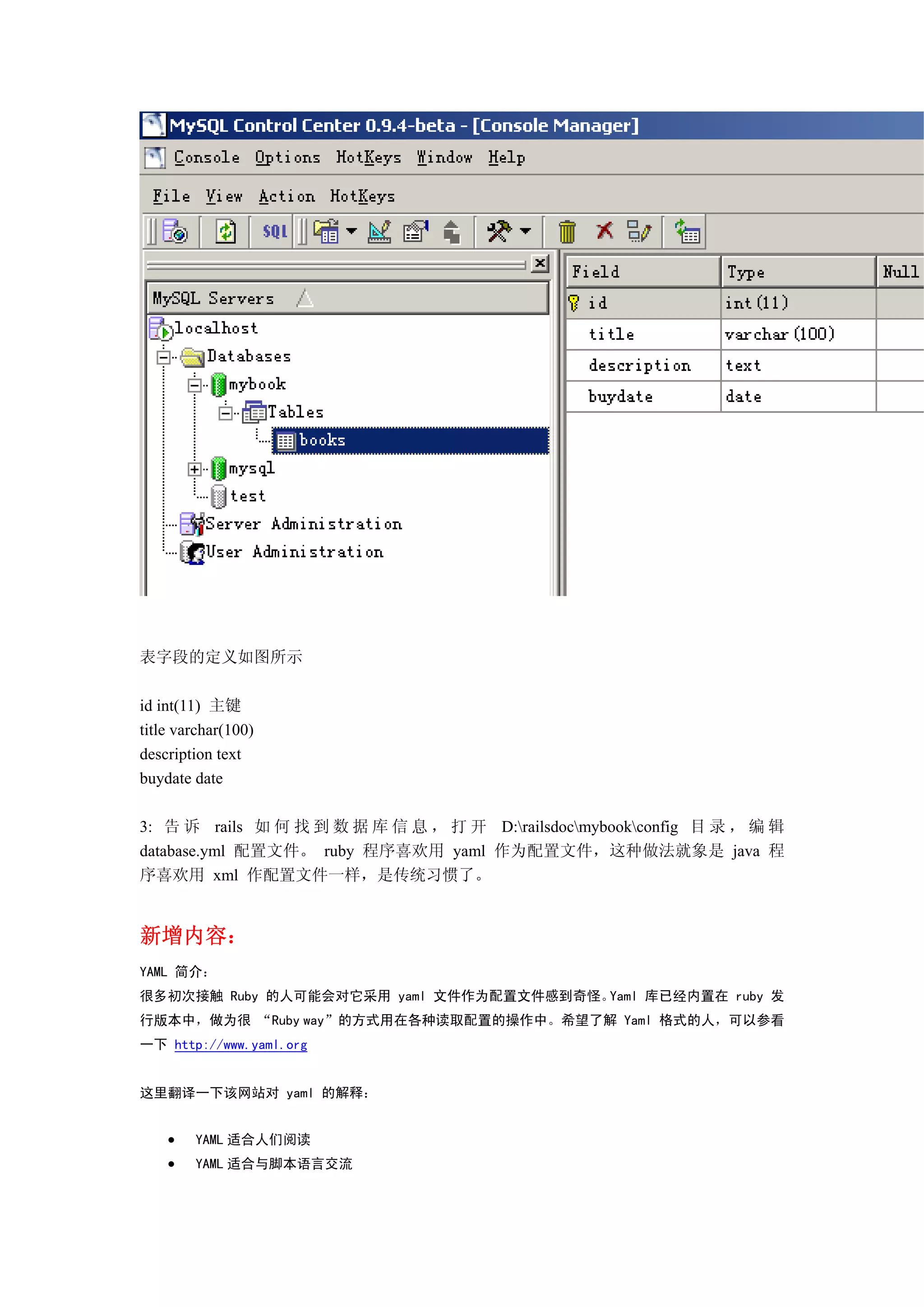Click the server connect icon in toolbar
Image resolution: width=924 pixels, height=1307 pixels.
point(175,232)
